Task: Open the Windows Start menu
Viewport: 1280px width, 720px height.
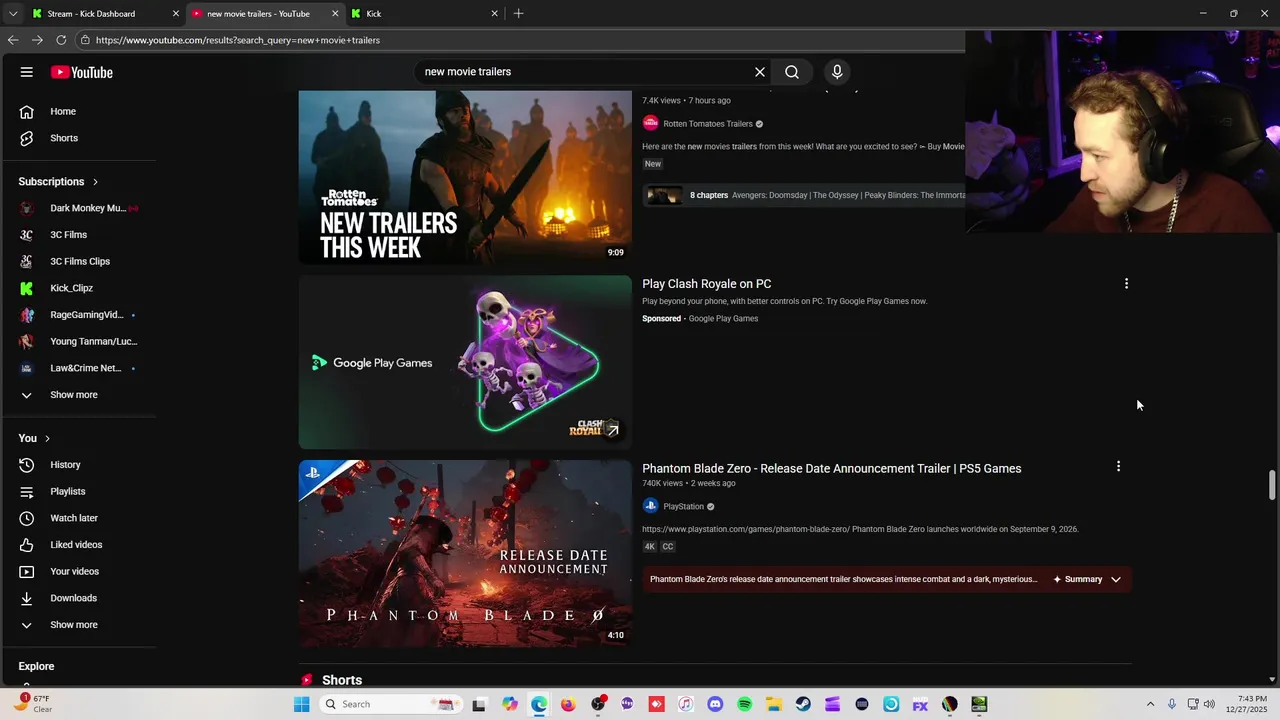Action: pos(301,704)
